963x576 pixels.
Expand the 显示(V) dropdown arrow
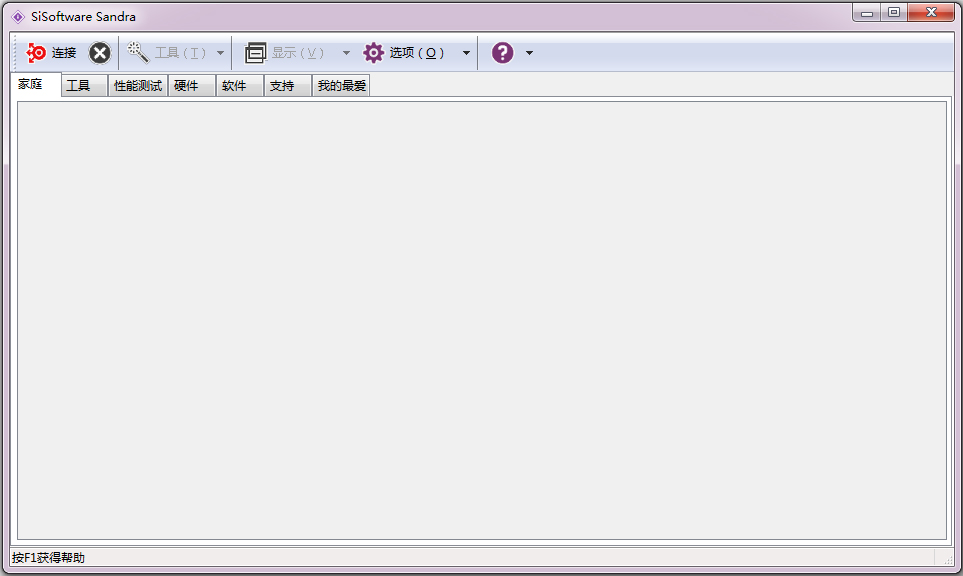(346, 53)
